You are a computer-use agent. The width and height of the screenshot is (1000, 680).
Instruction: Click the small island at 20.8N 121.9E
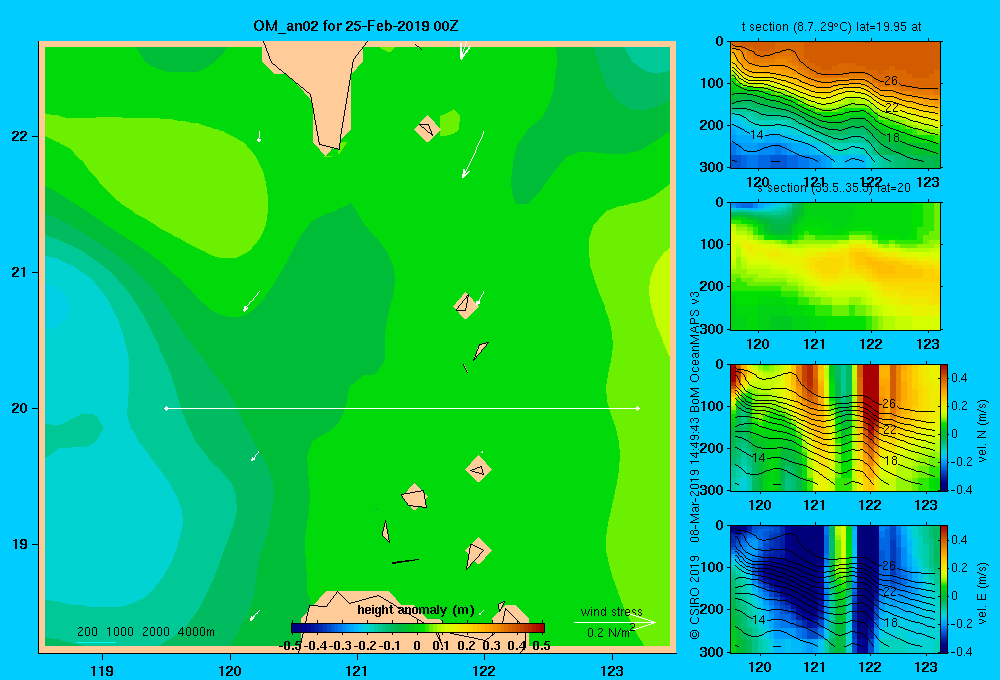pyautogui.click(x=466, y=306)
